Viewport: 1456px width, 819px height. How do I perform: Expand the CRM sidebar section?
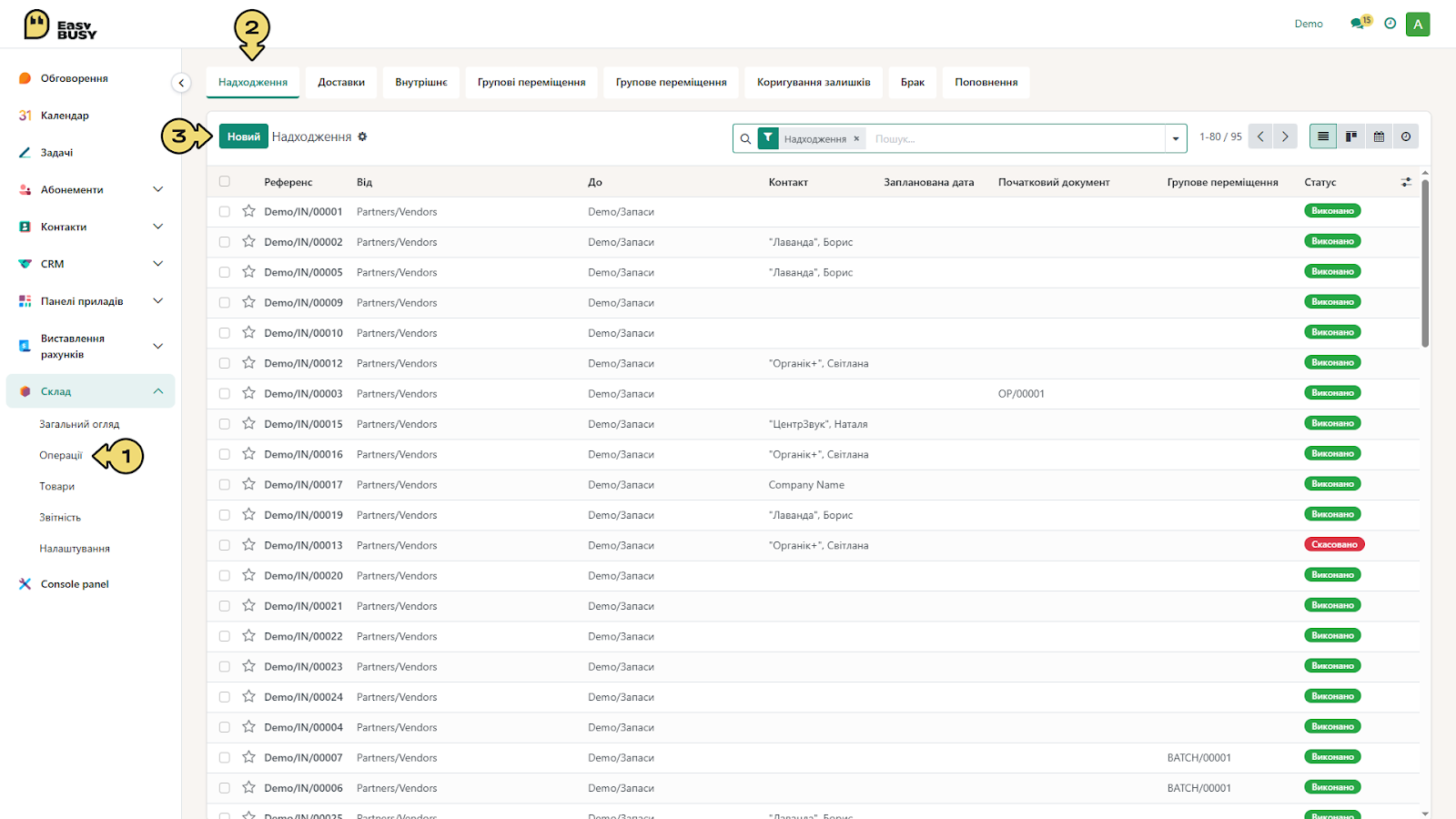click(x=157, y=264)
